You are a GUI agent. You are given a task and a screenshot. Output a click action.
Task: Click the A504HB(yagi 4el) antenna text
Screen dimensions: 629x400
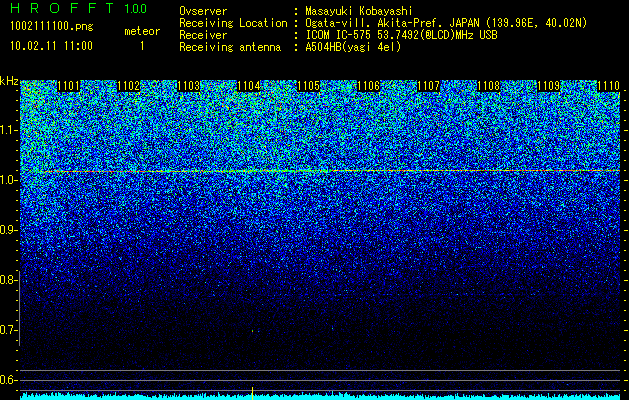point(353,47)
